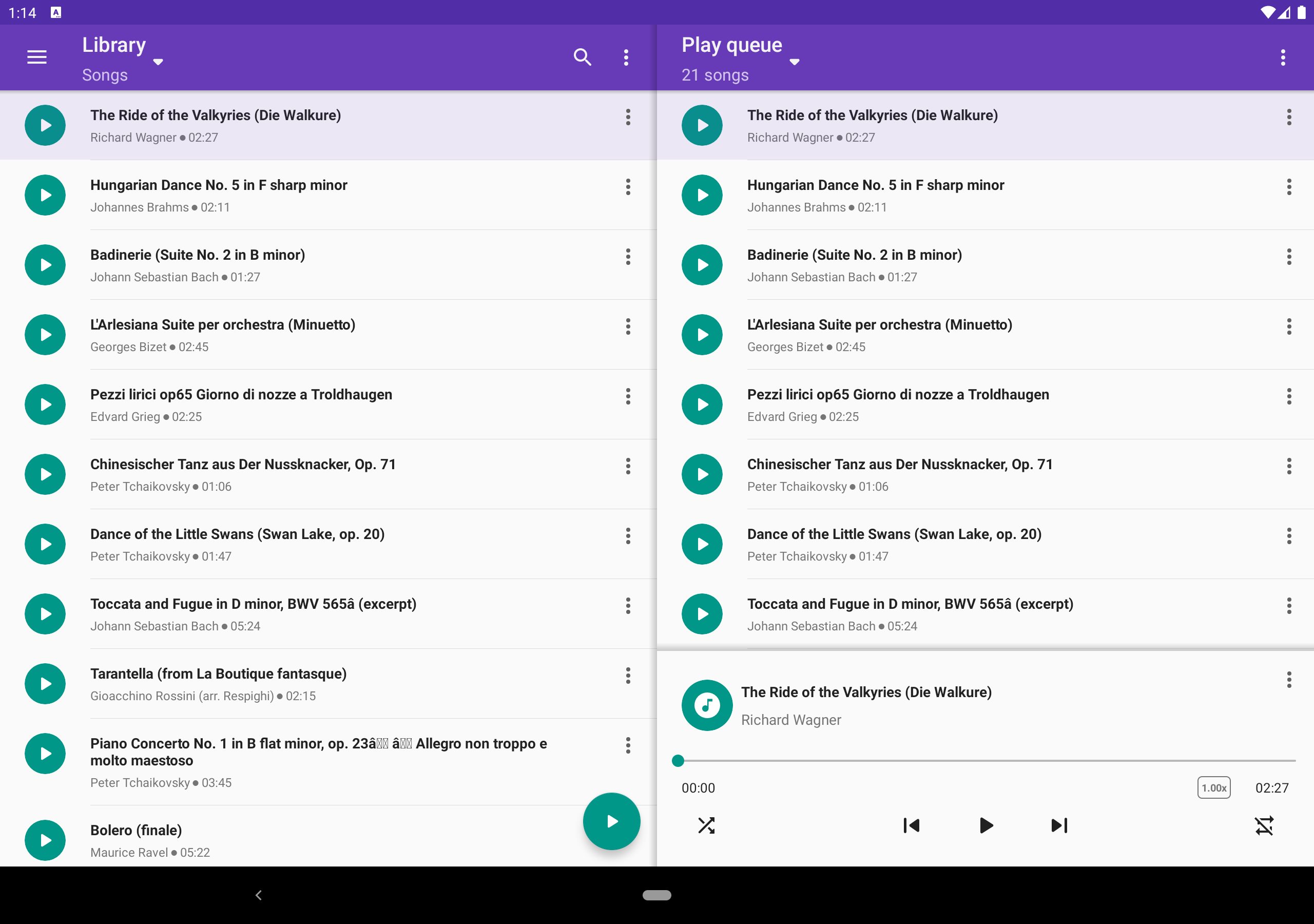Open the hamburger navigation menu
Image resolution: width=1314 pixels, height=924 pixels.
pyautogui.click(x=37, y=57)
